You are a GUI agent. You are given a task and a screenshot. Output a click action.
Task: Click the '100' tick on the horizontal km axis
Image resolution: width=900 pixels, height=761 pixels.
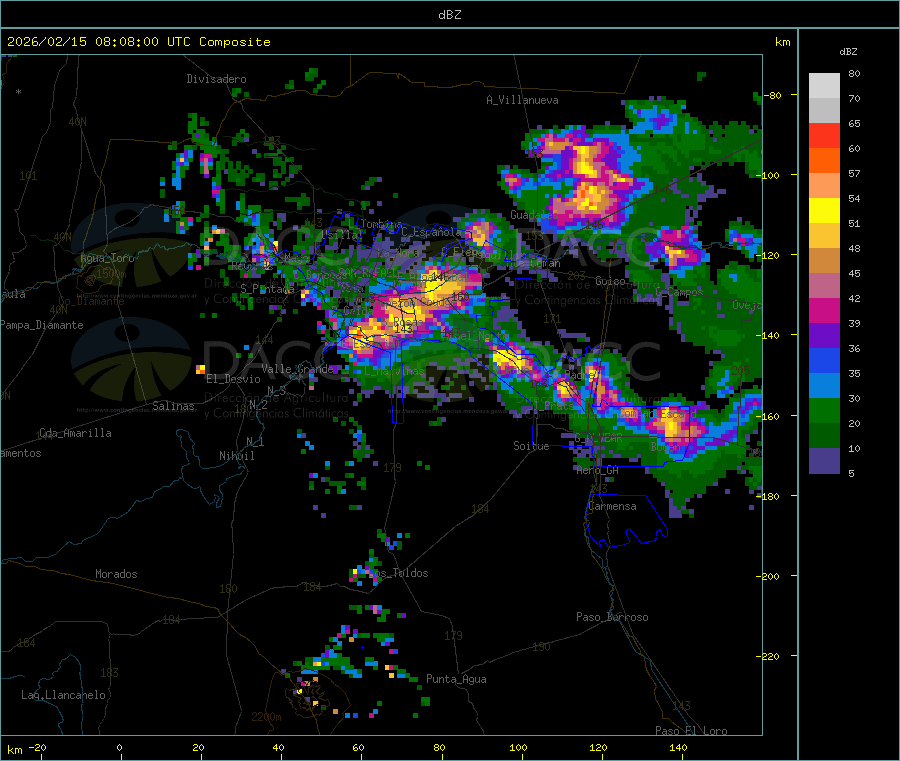point(518,747)
